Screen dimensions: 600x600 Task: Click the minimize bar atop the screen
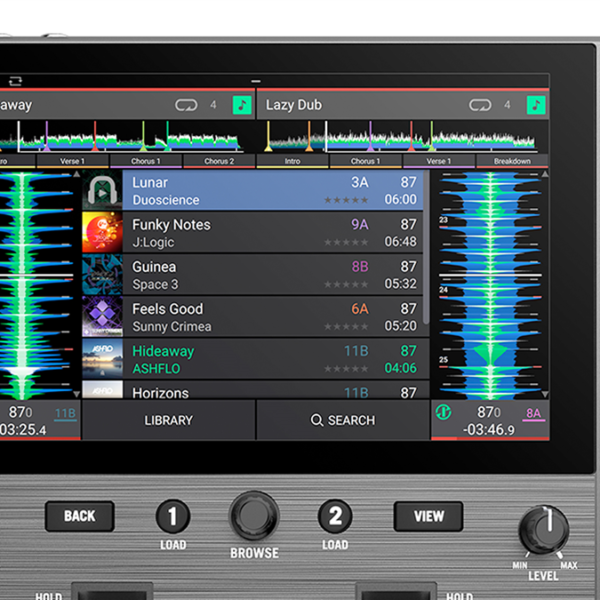click(256, 81)
